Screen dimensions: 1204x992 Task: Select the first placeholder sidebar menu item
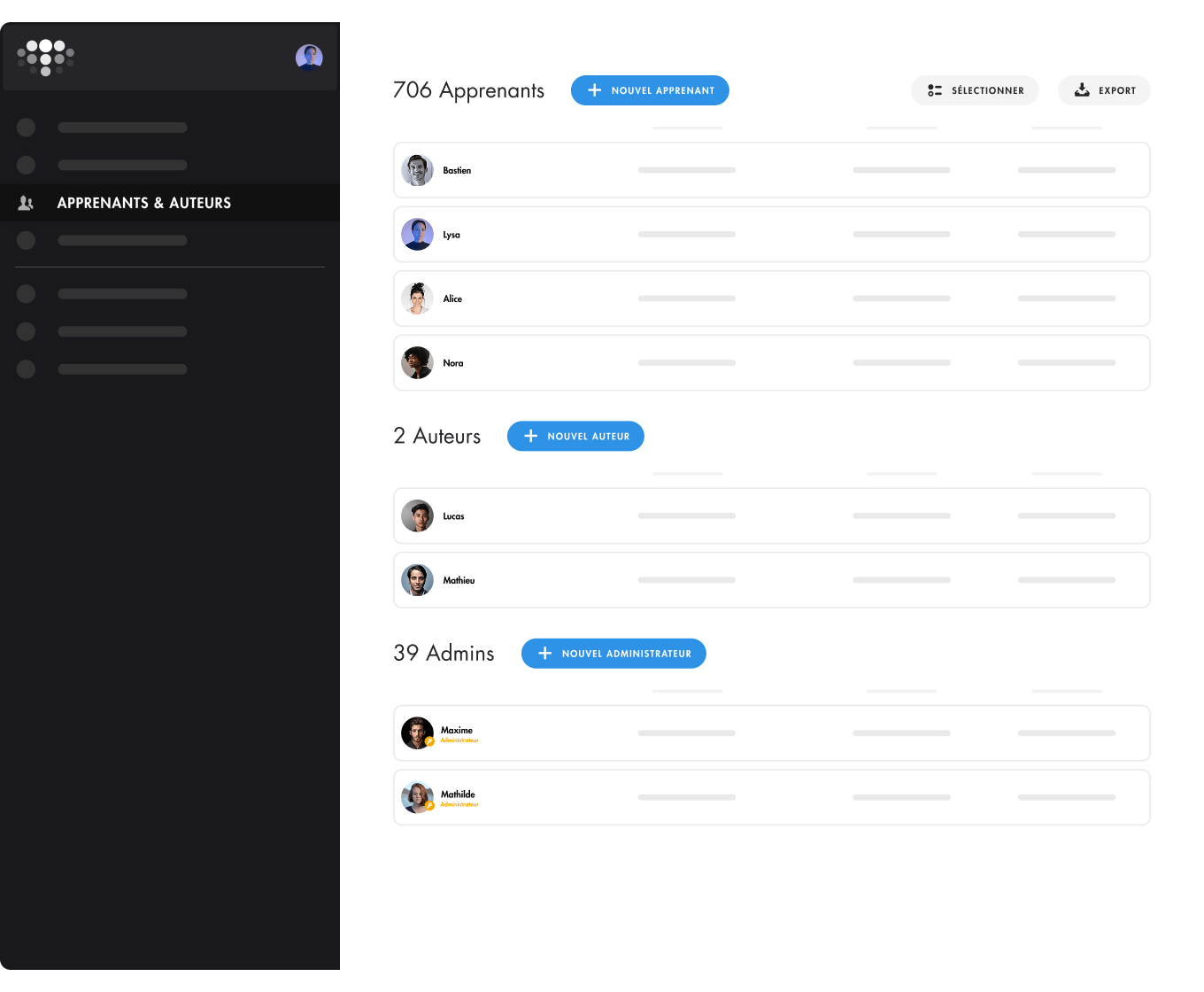(102, 128)
